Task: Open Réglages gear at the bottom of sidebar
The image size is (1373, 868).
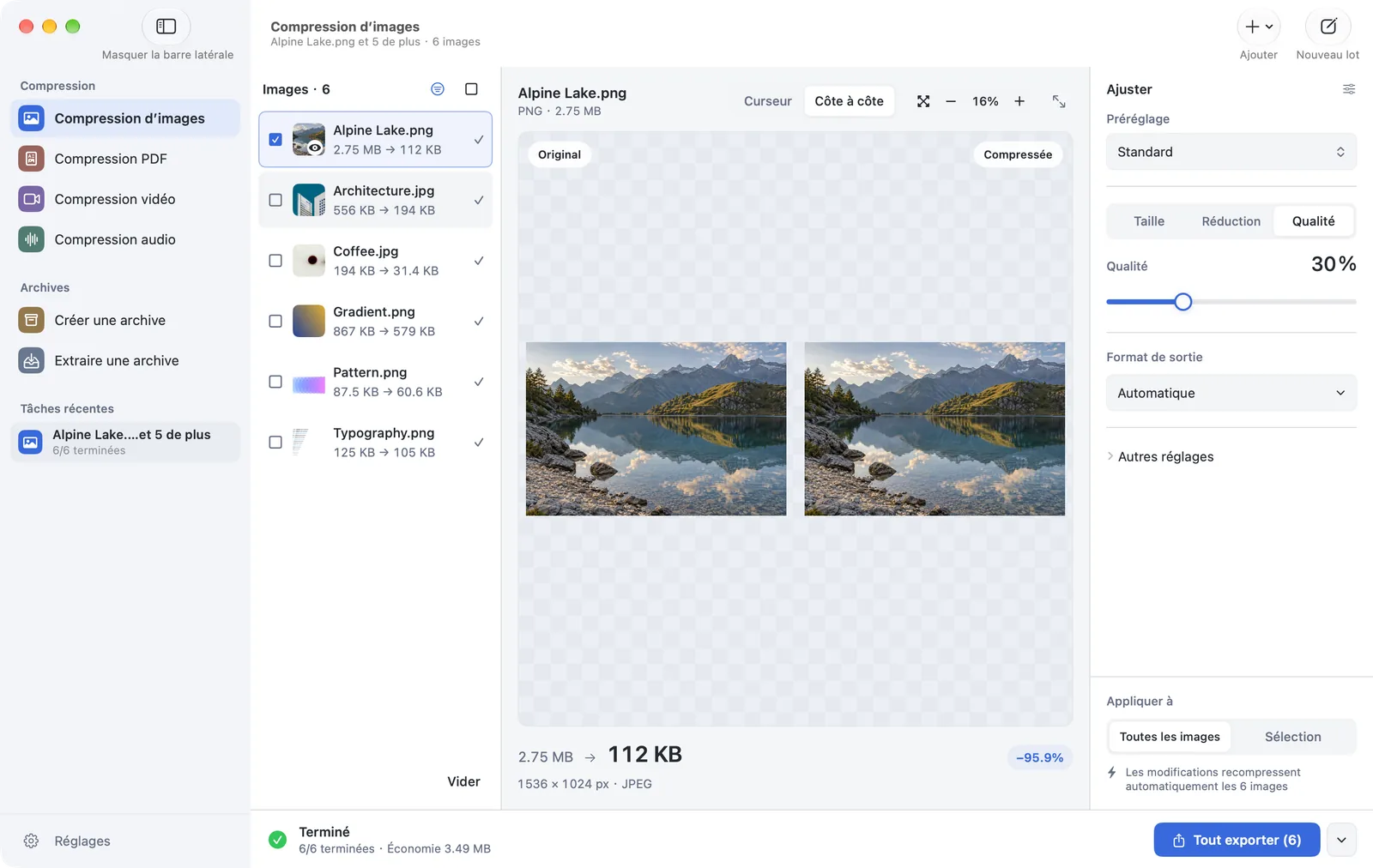Action: pyautogui.click(x=31, y=841)
